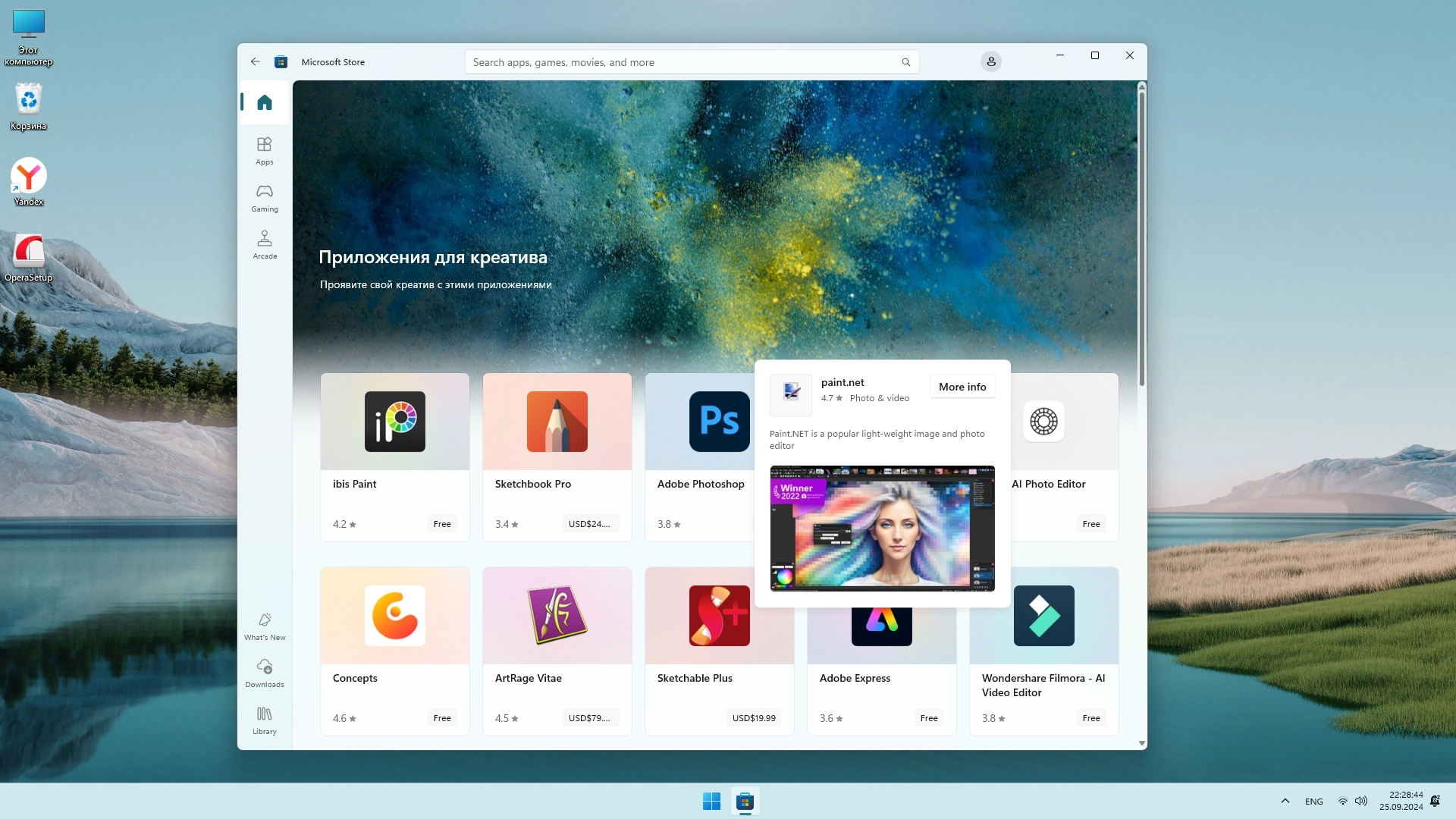
Task: Open the Library page
Action: 265,720
